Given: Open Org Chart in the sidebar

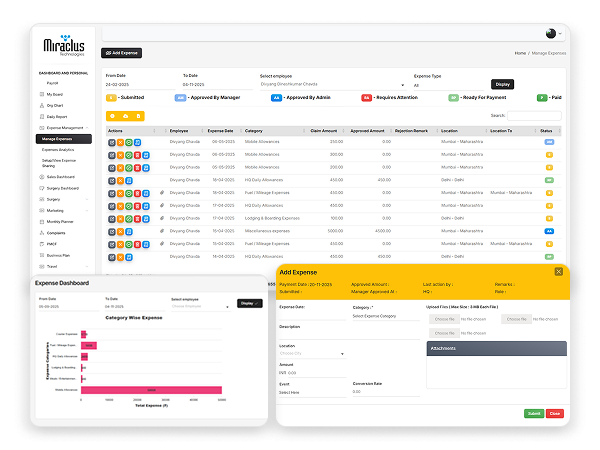Looking at the screenshot, I should tap(55, 105).
